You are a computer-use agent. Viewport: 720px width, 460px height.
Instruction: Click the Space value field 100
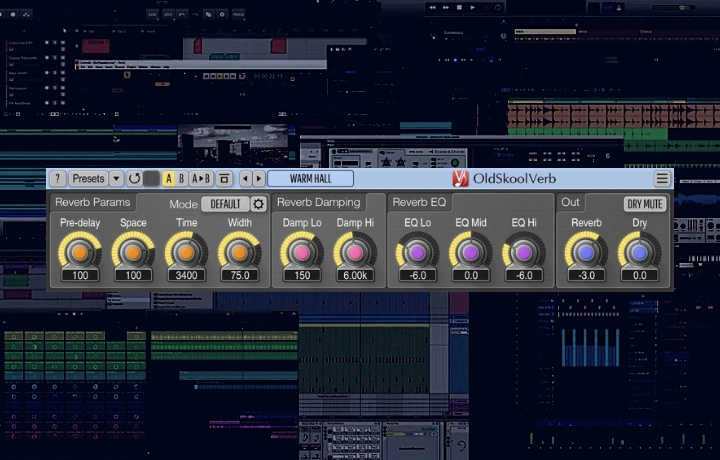click(x=133, y=275)
